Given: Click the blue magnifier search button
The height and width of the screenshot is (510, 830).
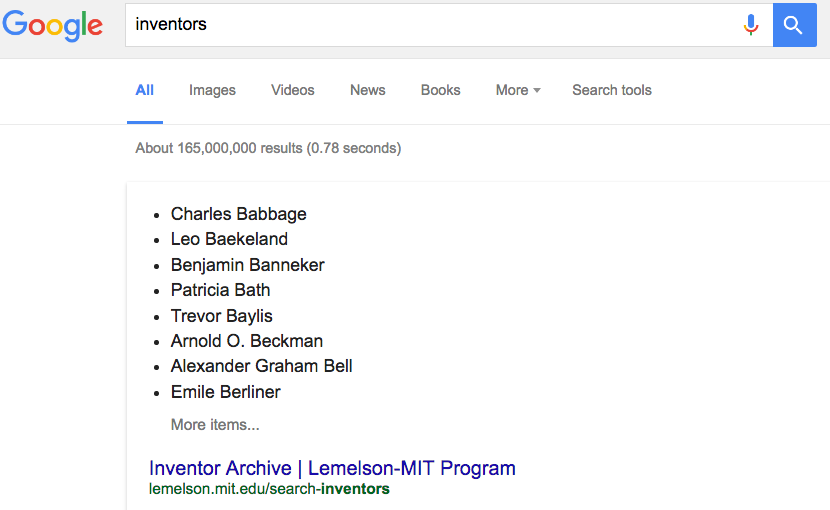Looking at the screenshot, I should [794, 25].
